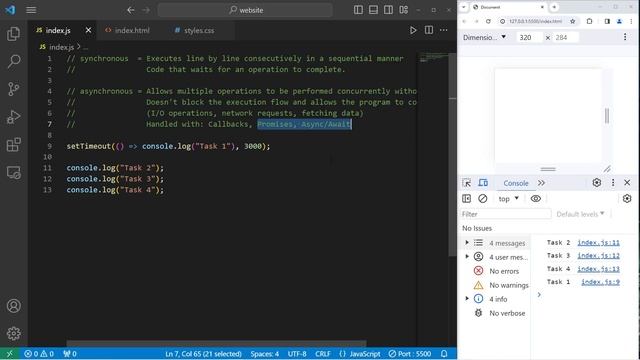The width and height of the screenshot is (640, 360).
Task: Open the Dimensions dropdown
Action: [x=484, y=37]
